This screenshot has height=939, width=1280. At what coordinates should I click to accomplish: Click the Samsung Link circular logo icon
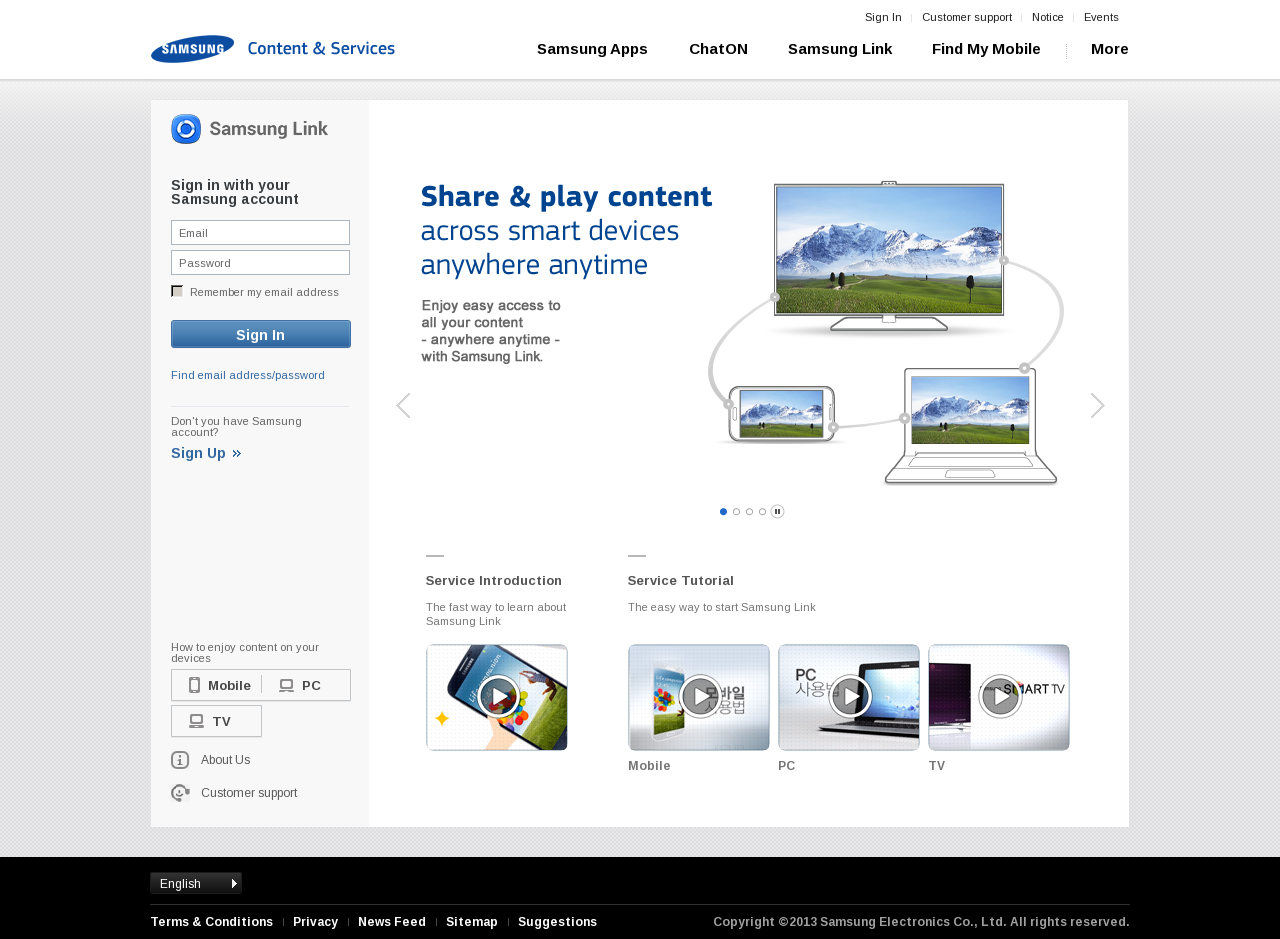[186, 129]
